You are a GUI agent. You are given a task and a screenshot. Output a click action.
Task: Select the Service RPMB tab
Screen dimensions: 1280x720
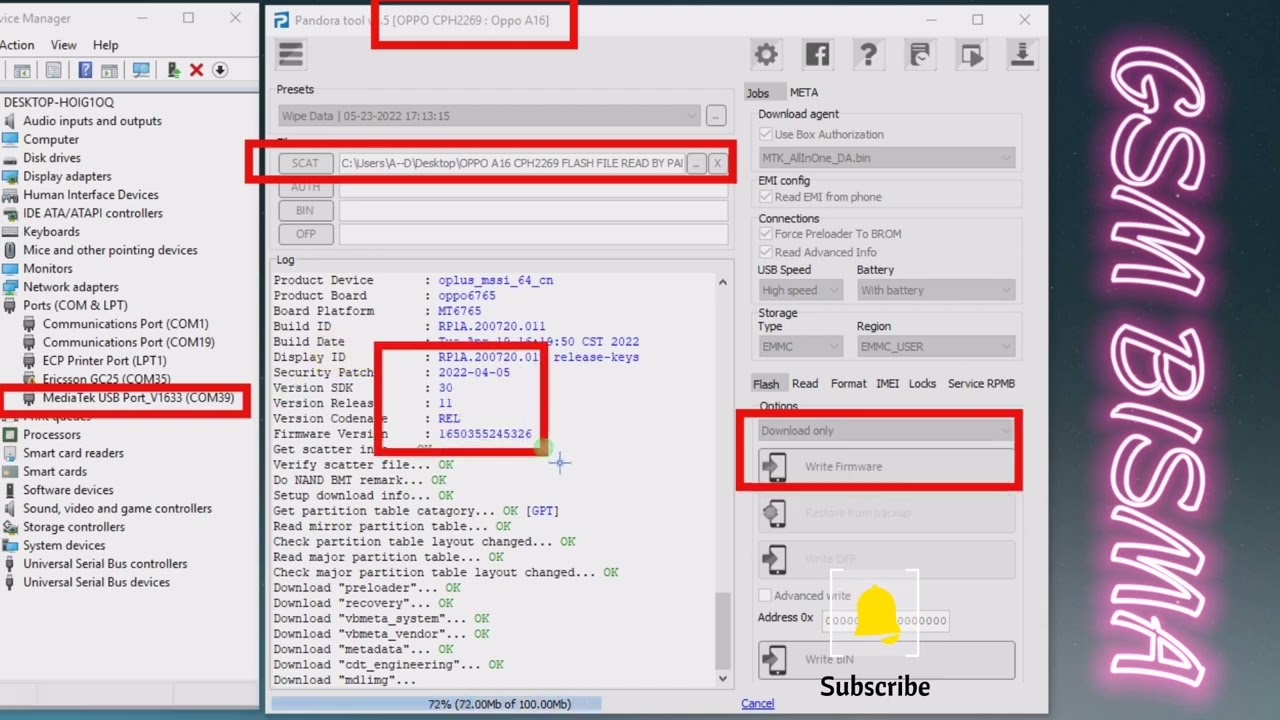tap(981, 384)
